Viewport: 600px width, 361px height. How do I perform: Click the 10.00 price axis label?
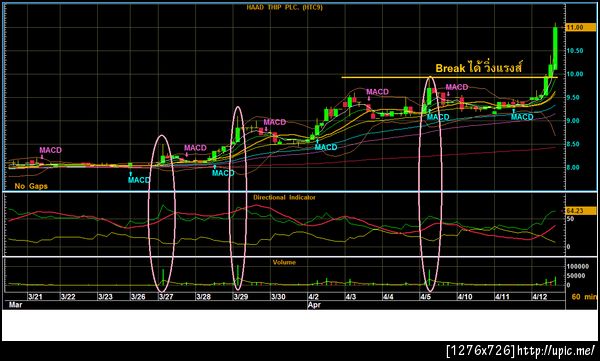(575, 74)
